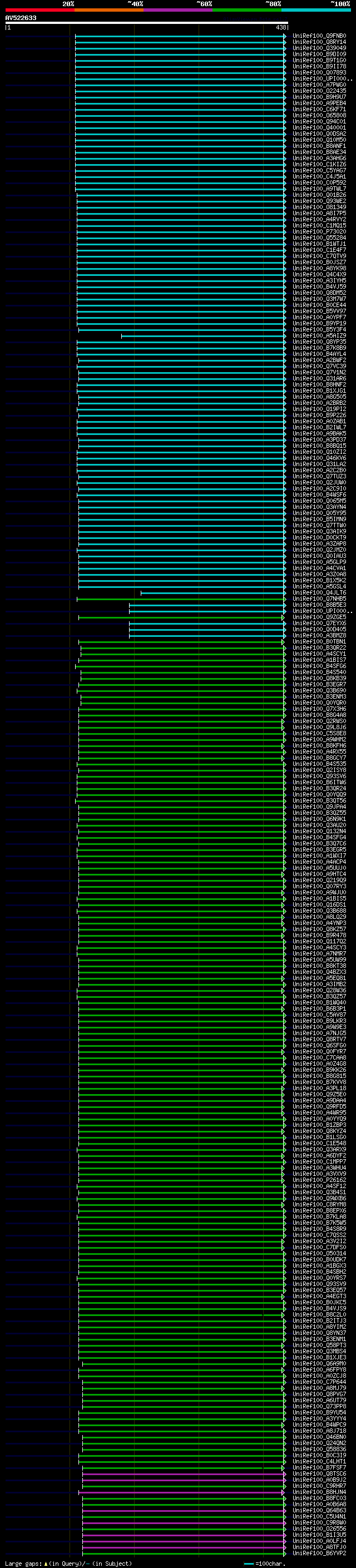This screenshot has height=1568, width=356.
Task: Open hit UniRef100_O22435
Action: 319,91
